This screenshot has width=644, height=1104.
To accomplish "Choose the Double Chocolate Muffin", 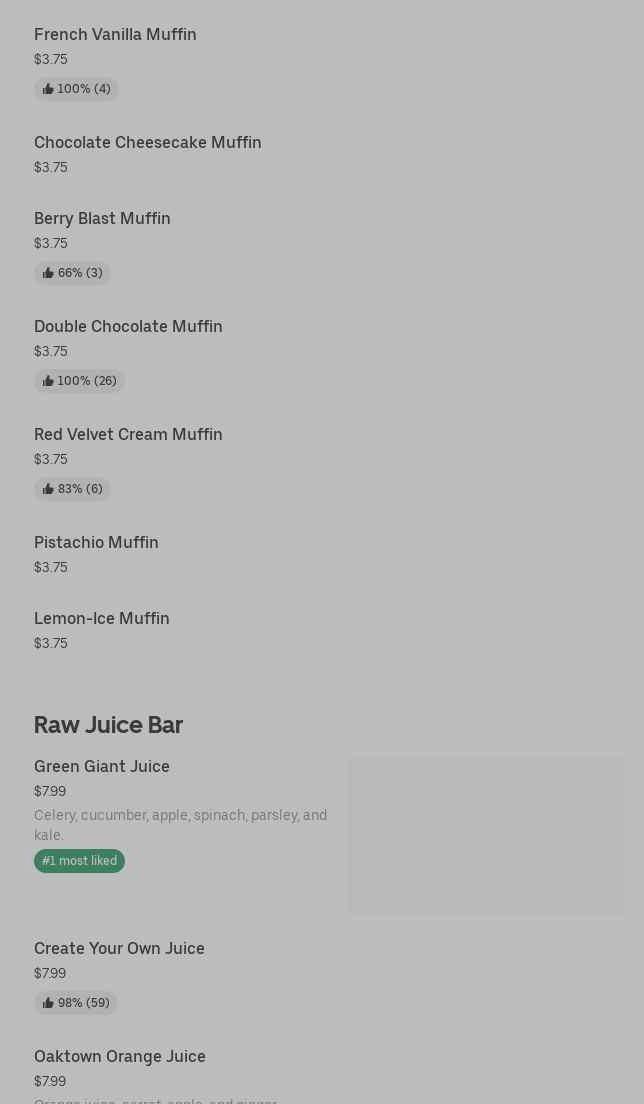I will [x=128, y=326].
